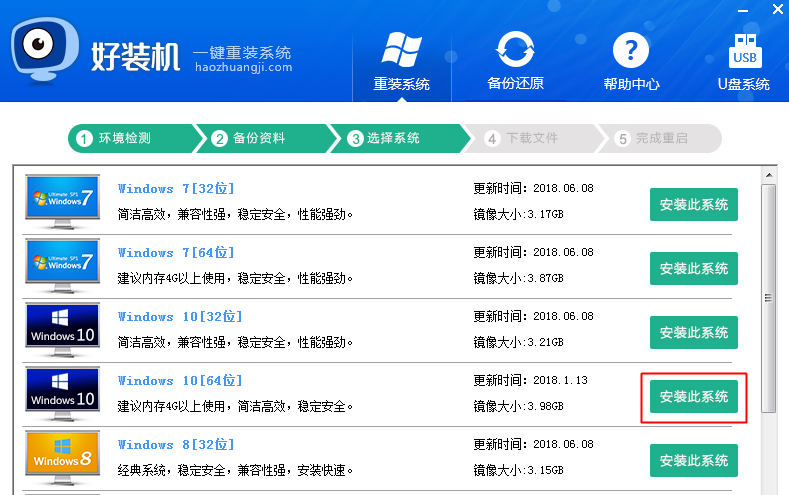Click the Windows 8[32位] monitor thumbnail
789x495 pixels.
click(62, 457)
